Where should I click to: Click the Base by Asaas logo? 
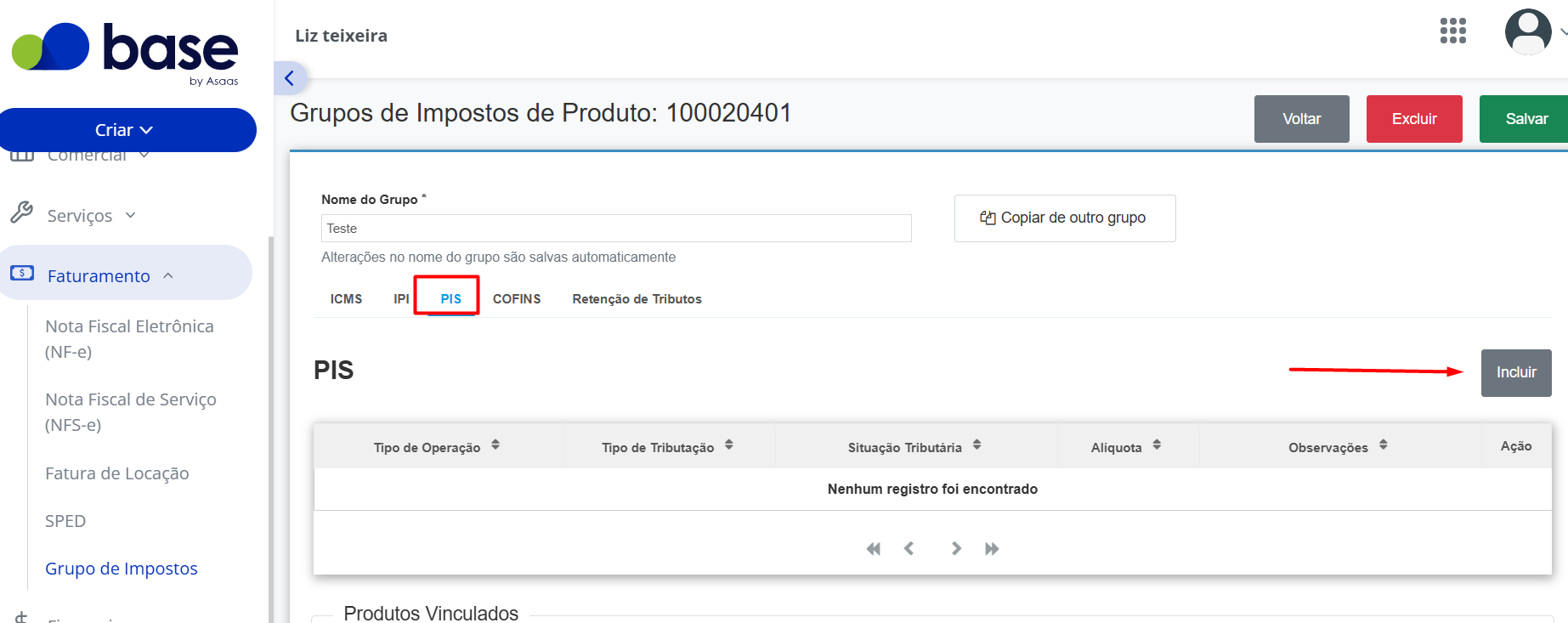pos(125,53)
